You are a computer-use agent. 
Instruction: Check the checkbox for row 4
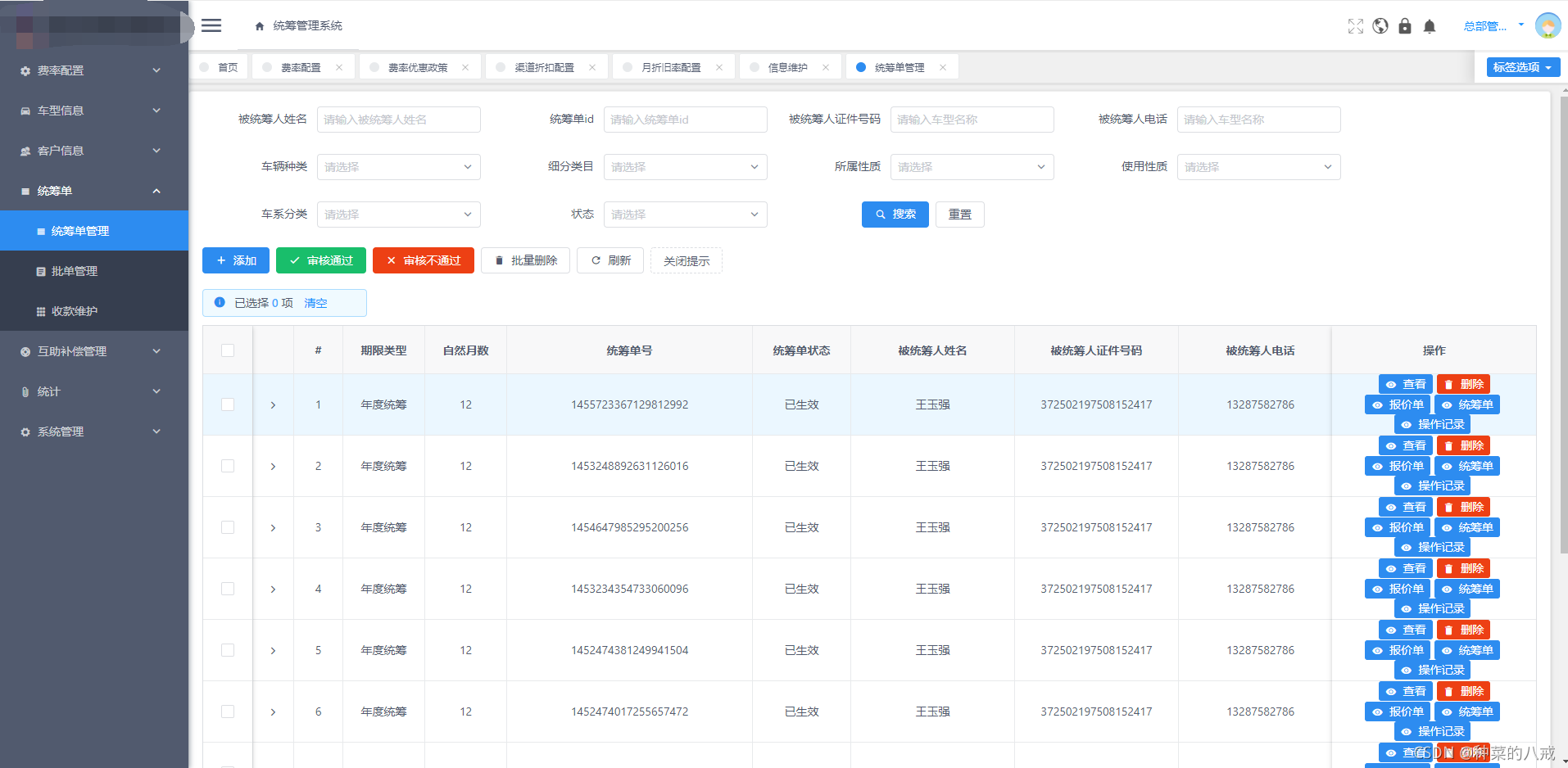coord(228,589)
